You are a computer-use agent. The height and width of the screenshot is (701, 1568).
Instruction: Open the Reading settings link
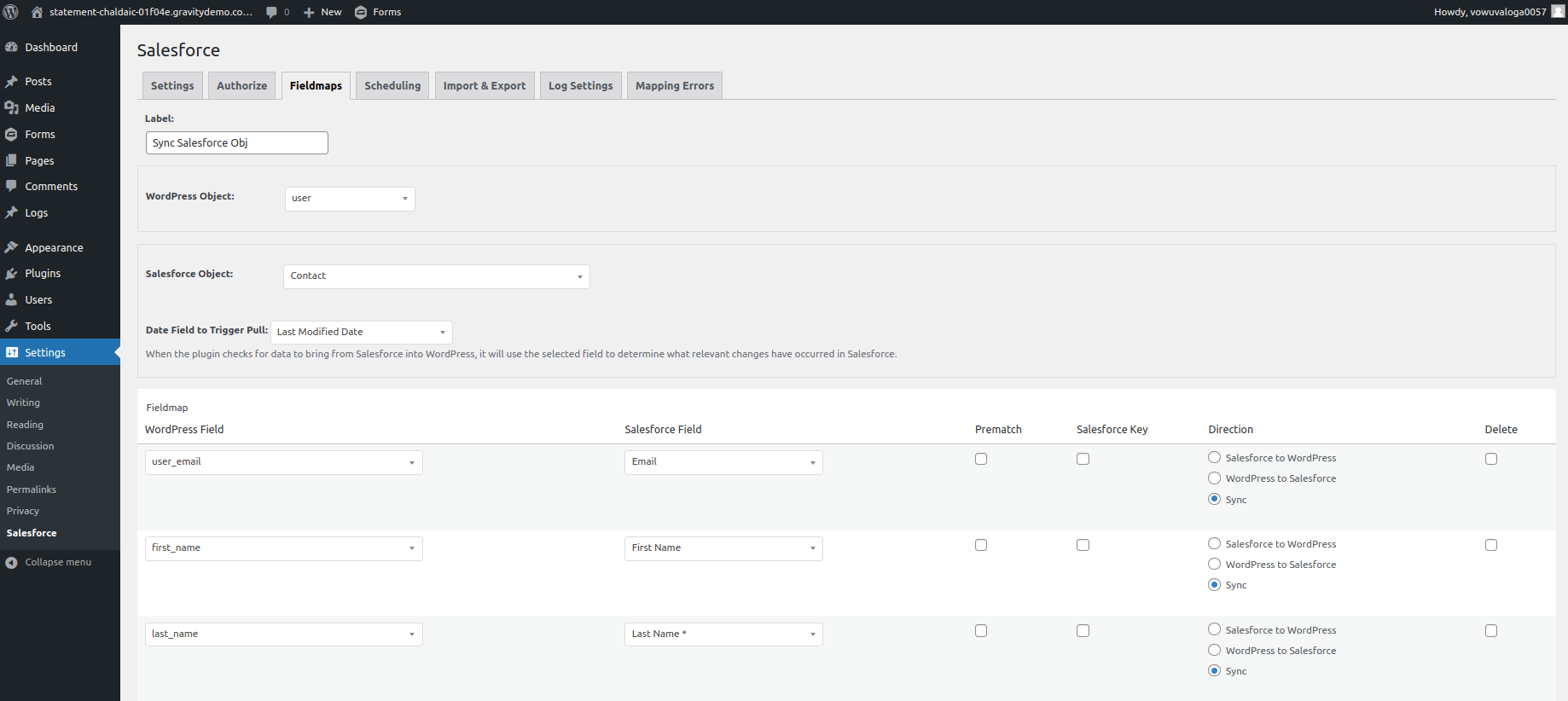pyautogui.click(x=25, y=425)
